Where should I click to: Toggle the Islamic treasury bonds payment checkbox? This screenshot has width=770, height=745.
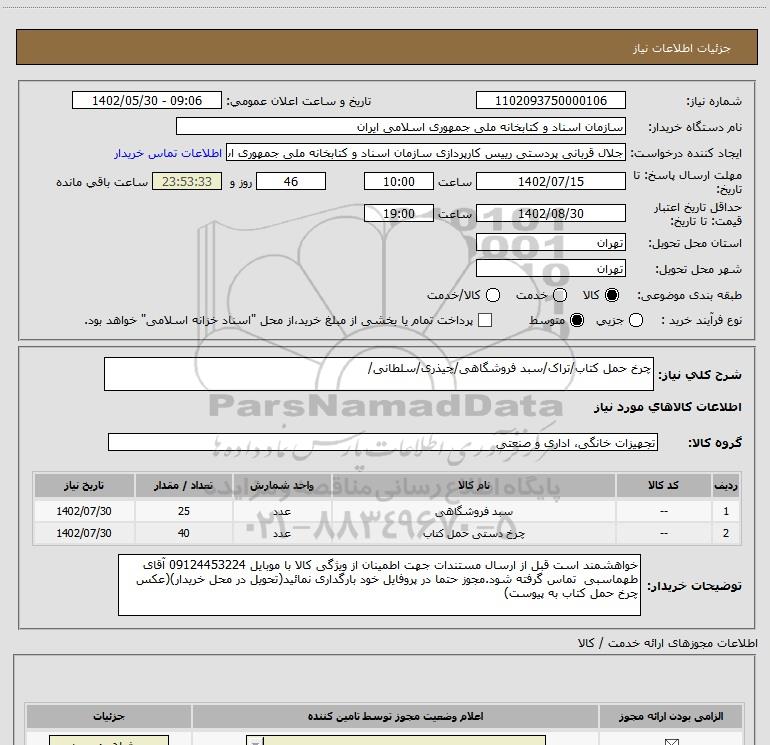coord(485,320)
